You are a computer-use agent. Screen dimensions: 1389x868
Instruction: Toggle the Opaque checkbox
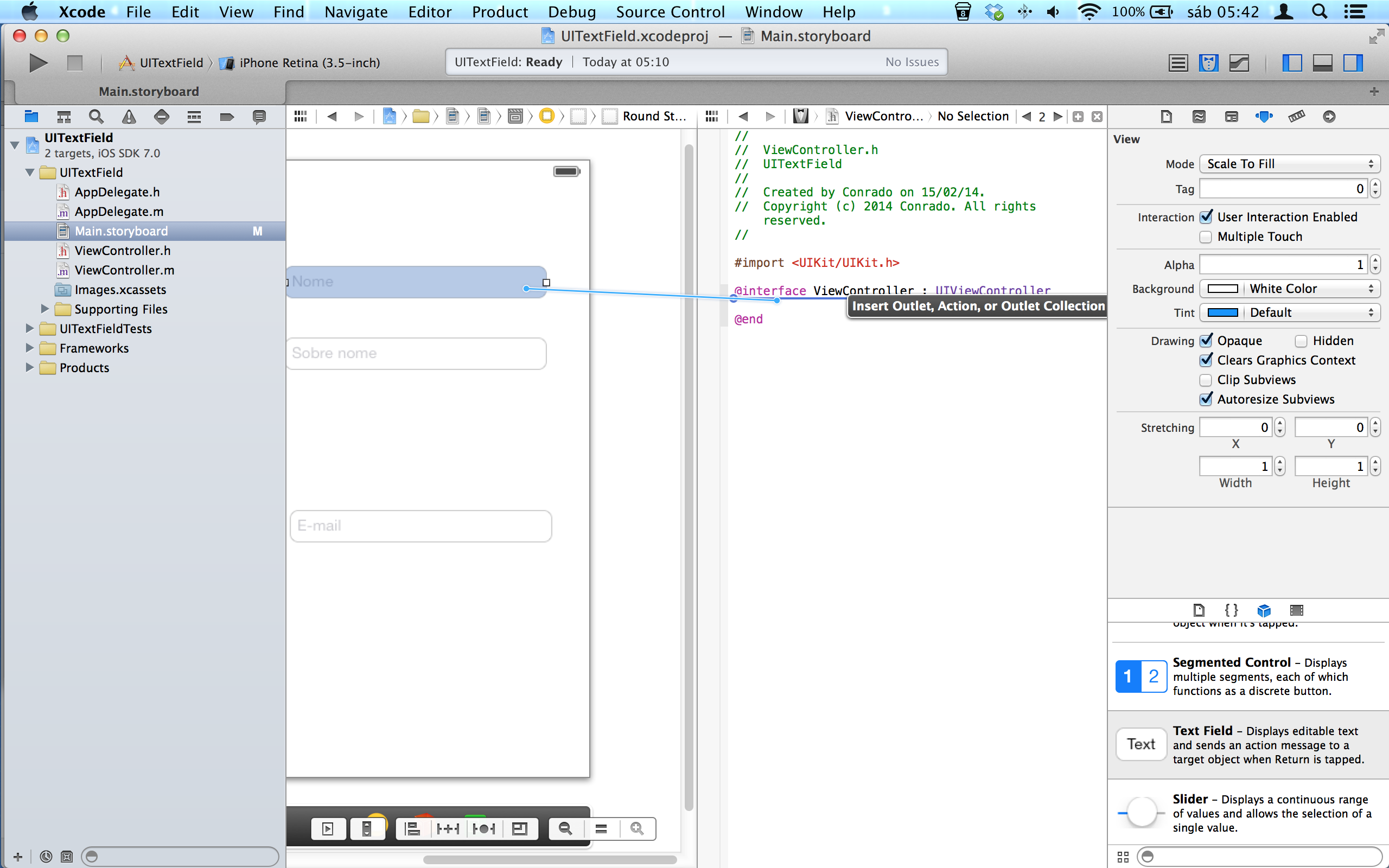click(x=1206, y=341)
